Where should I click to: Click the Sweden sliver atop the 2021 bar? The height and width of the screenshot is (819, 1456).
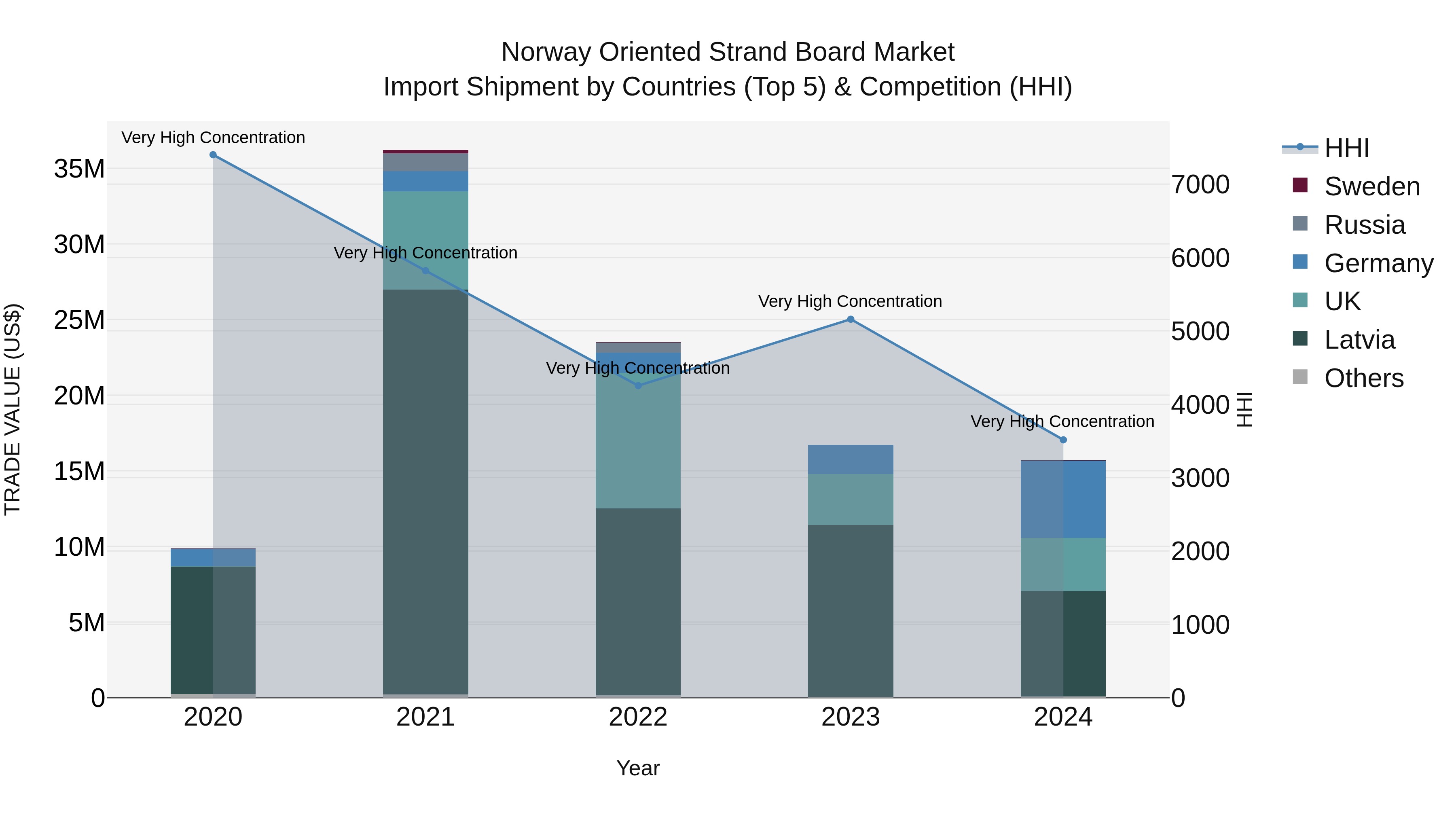[x=425, y=152]
